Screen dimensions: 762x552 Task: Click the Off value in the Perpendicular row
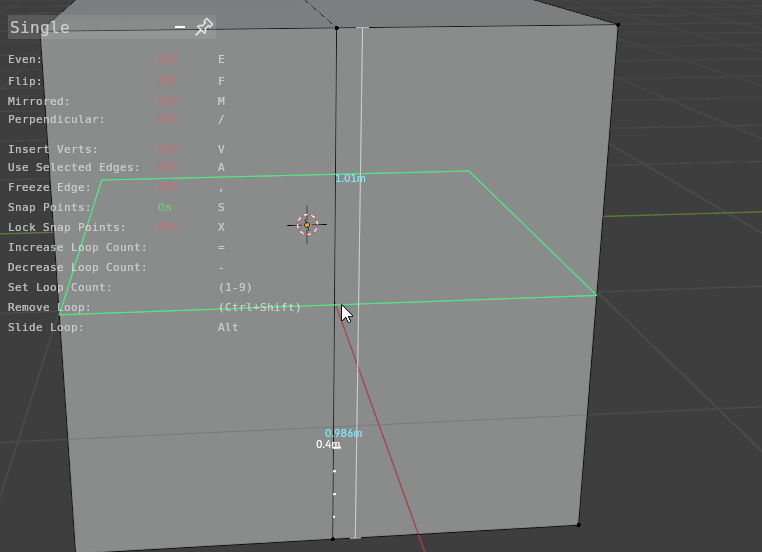(168, 120)
